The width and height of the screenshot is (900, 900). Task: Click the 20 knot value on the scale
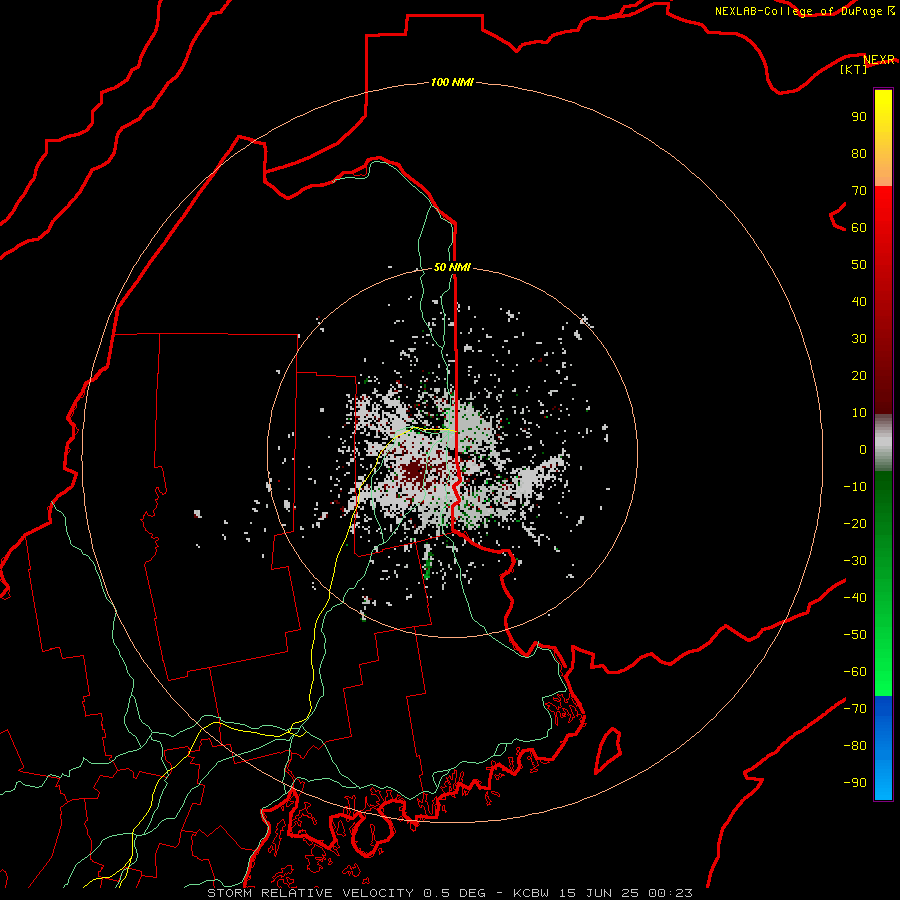click(x=859, y=375)
